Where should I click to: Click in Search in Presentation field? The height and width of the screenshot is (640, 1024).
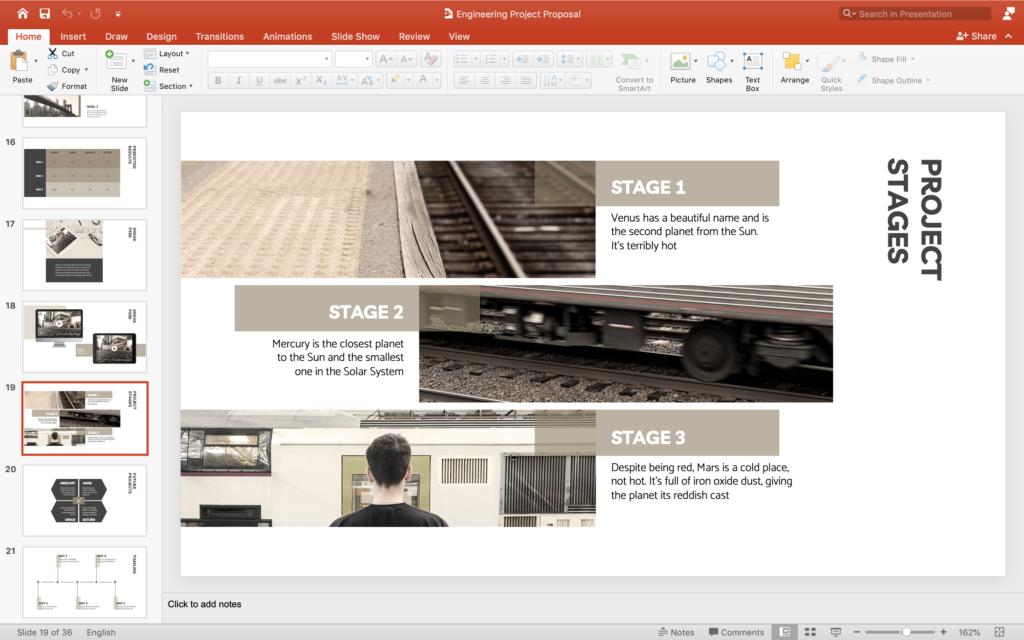click(915, 13)
